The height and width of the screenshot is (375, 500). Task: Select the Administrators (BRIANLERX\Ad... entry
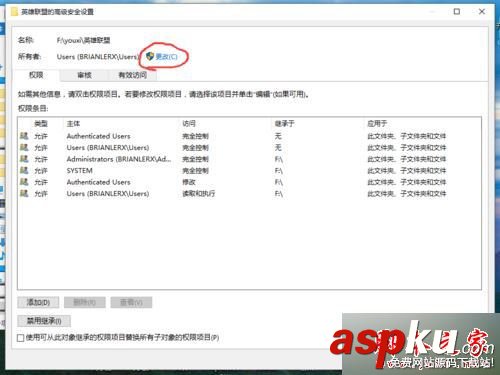pos(119,159)
